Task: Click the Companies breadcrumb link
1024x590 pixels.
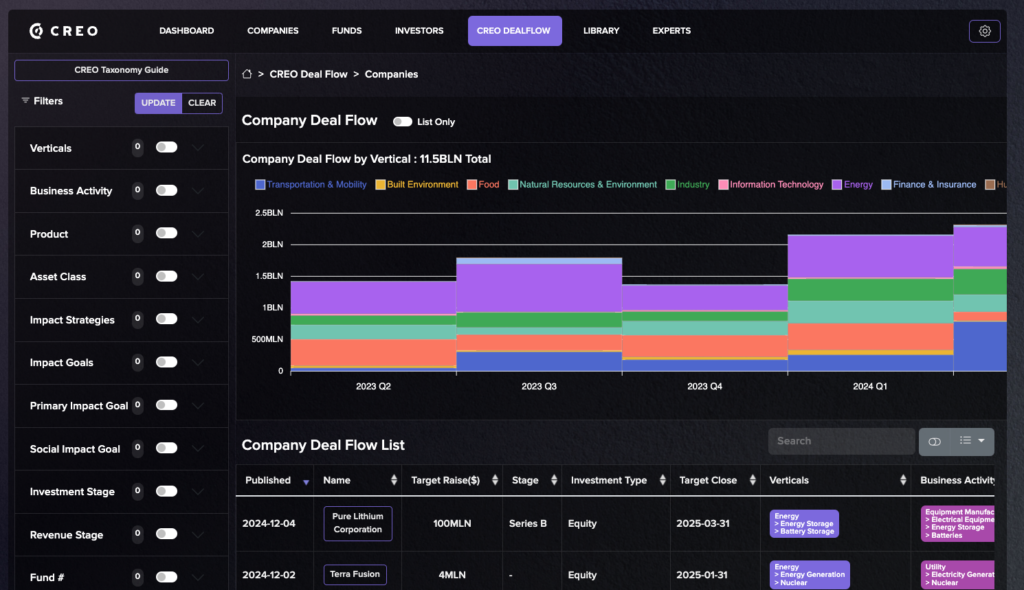Action: 391,74
